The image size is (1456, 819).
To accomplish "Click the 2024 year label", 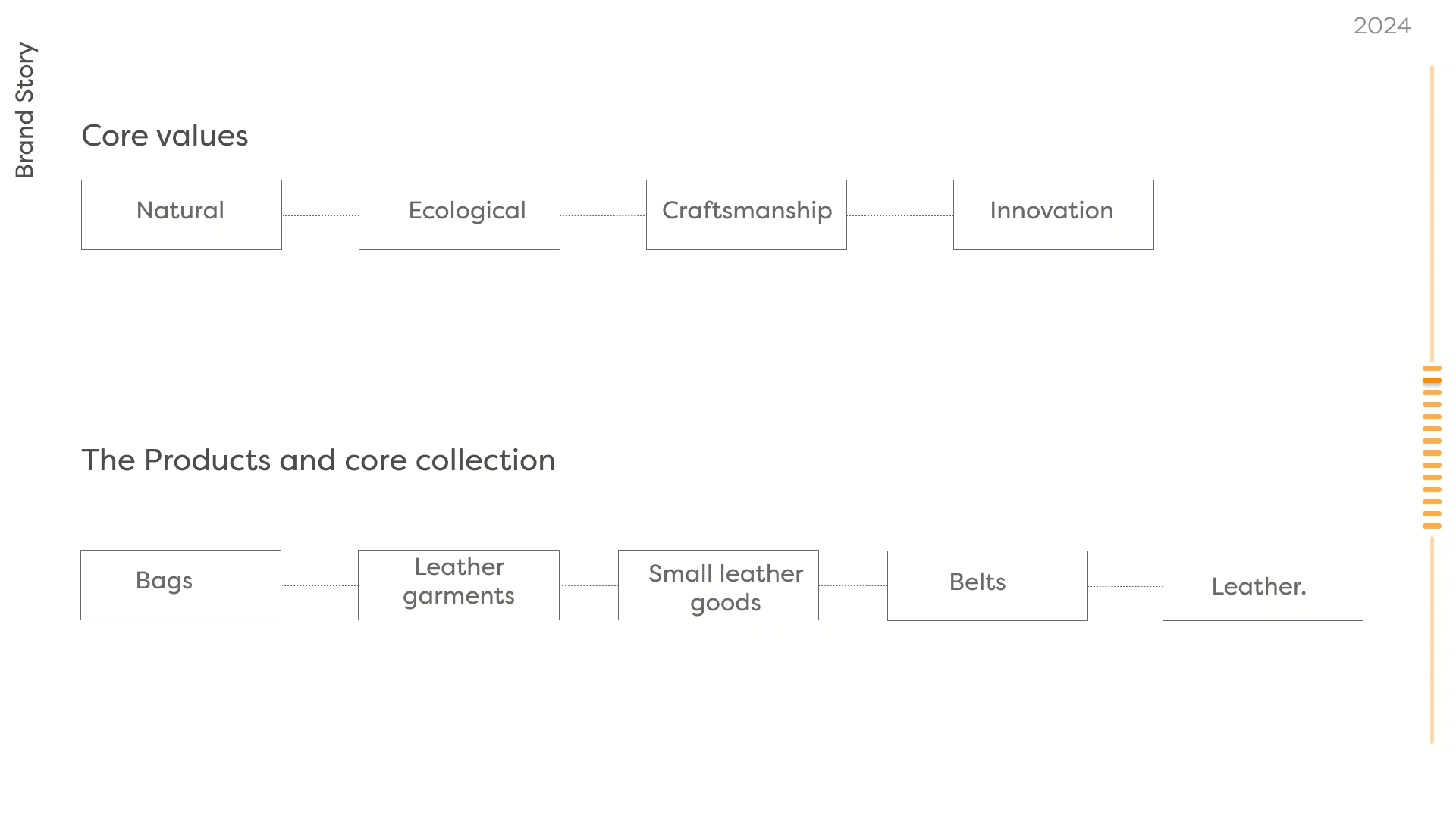I will pyautogui.click(x=1382, y=26).
